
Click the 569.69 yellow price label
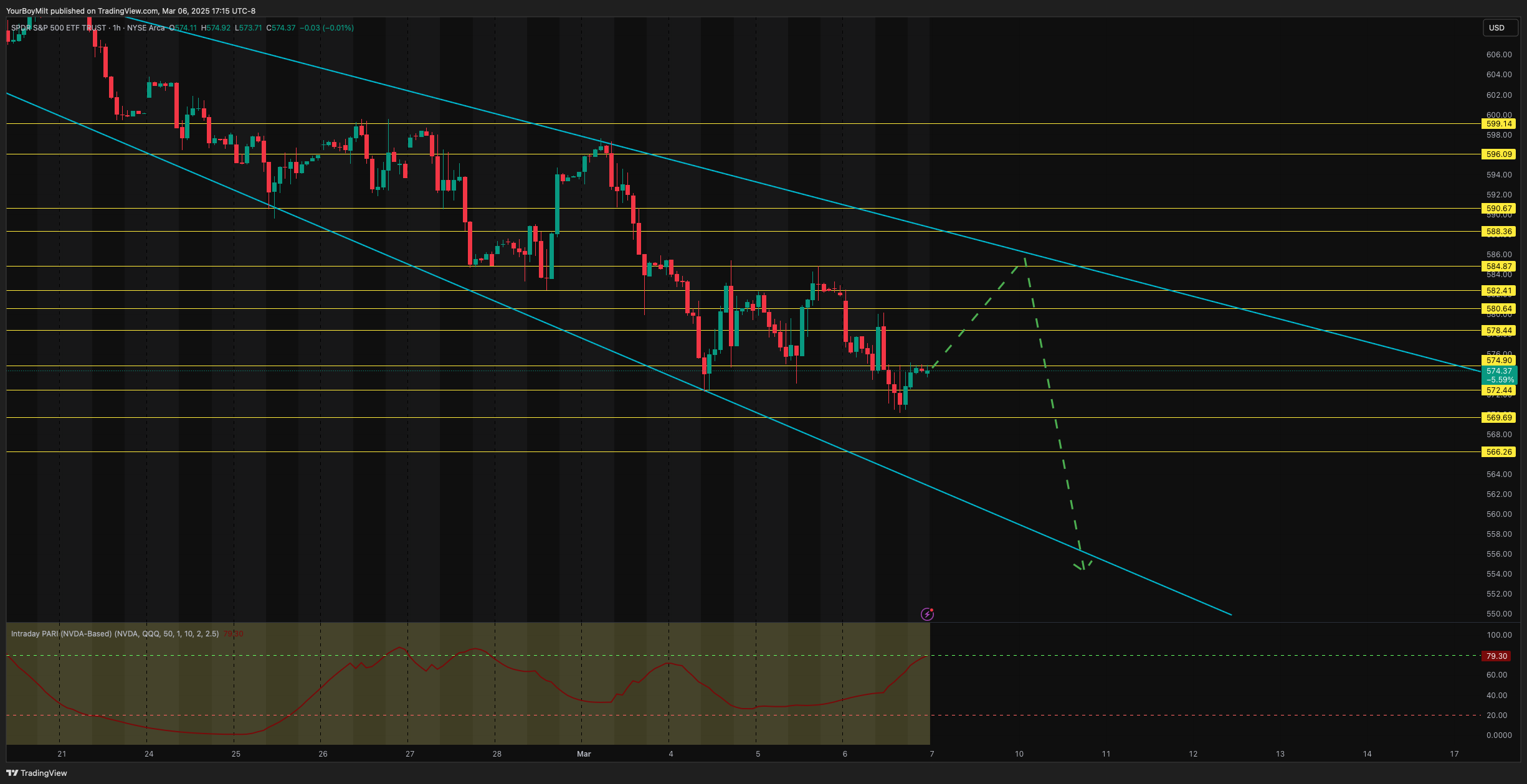[x=1498, y=418]
